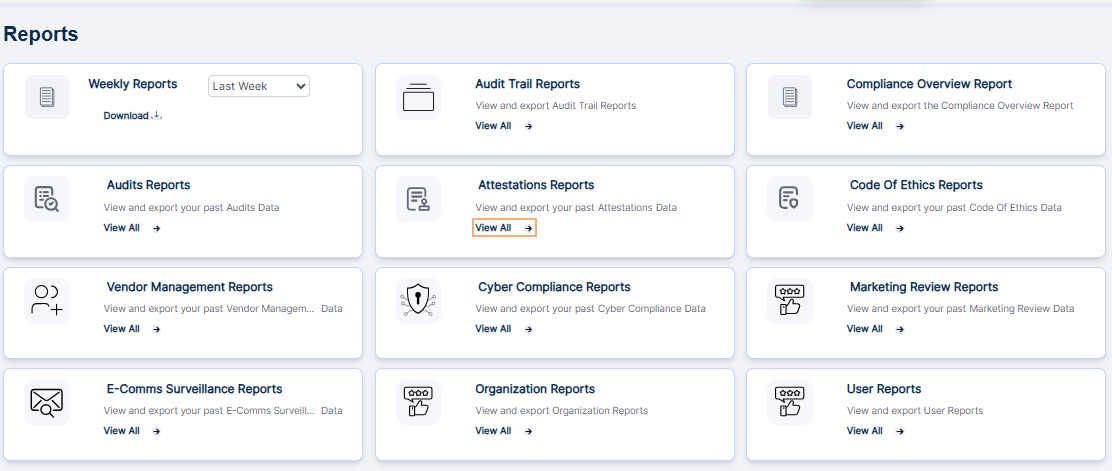The width and height of the screenshot is (1112, 471).
Task: Click 'View and export your past Attestations Data'
Action: 576,208
